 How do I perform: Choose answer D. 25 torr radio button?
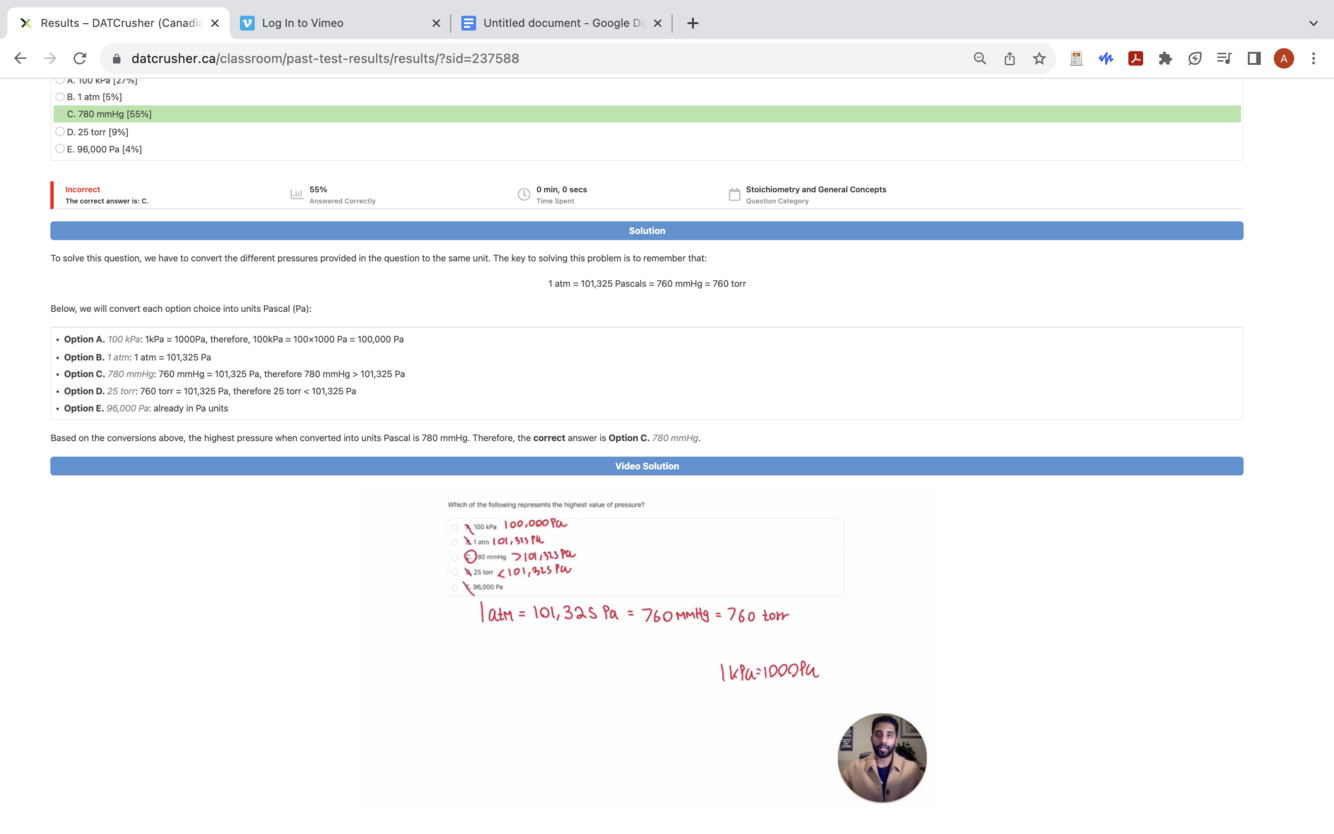click(60, 132)
